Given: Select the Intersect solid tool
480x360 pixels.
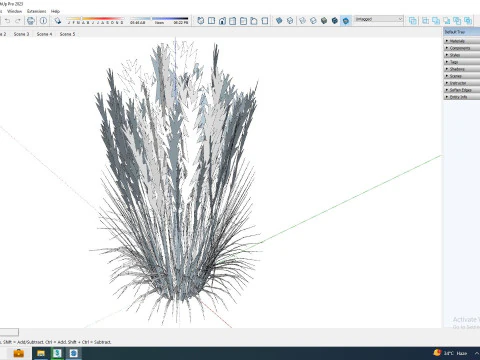Looking at the screenshot, I should [x=425, y=21].
